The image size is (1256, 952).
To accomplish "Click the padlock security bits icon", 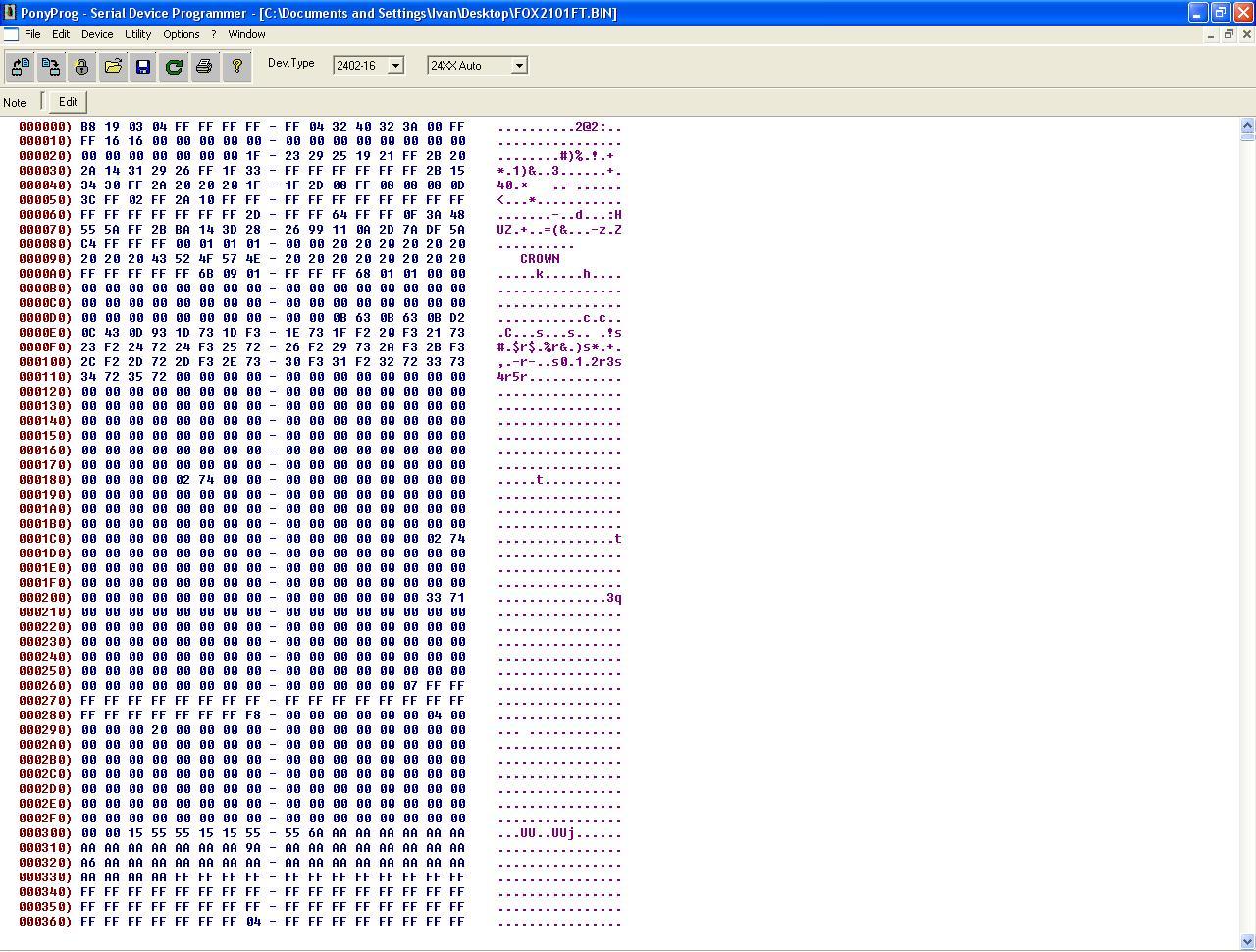I will tap(81, 67).
